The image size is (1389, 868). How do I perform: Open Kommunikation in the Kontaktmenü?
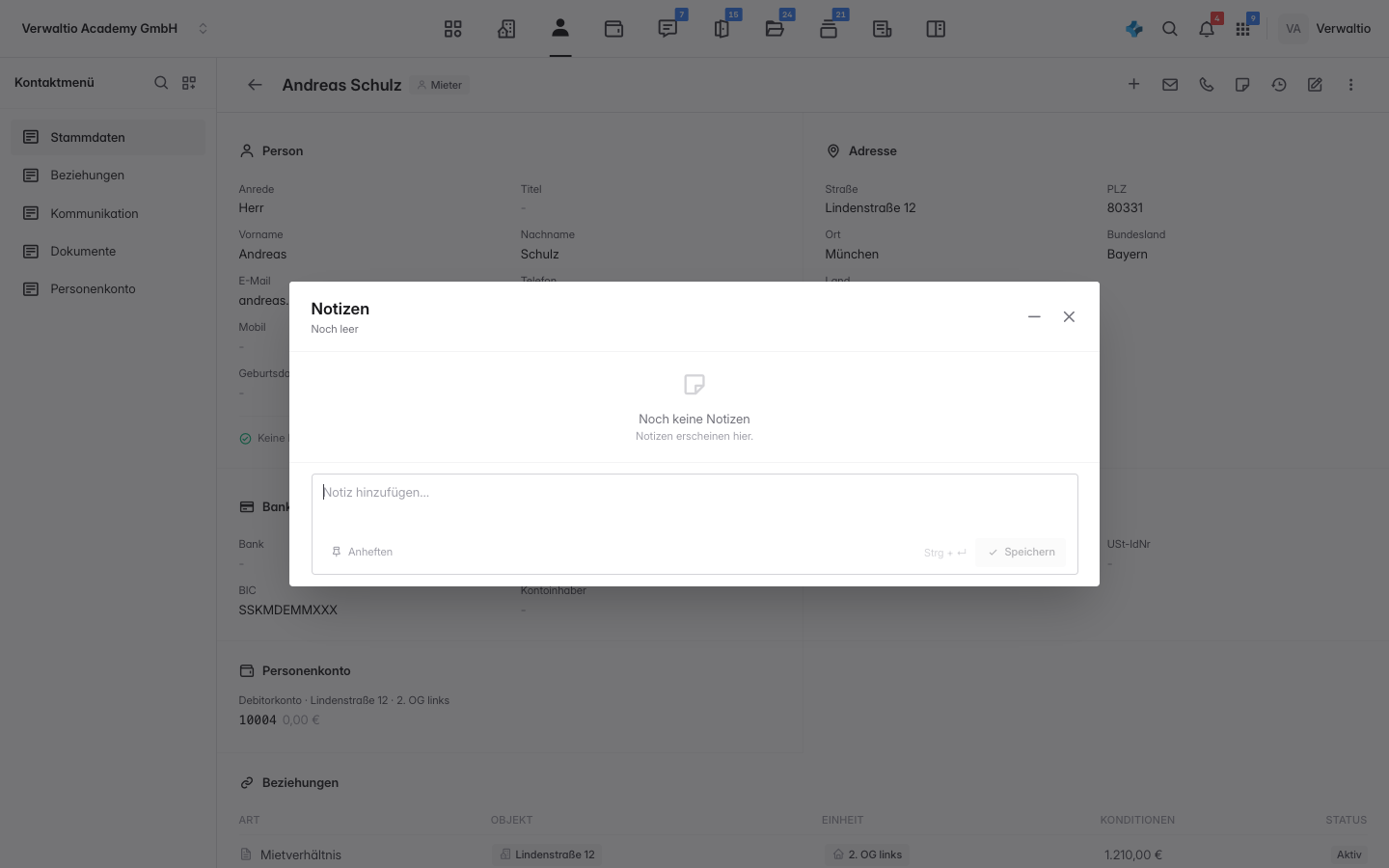(108, 213)
